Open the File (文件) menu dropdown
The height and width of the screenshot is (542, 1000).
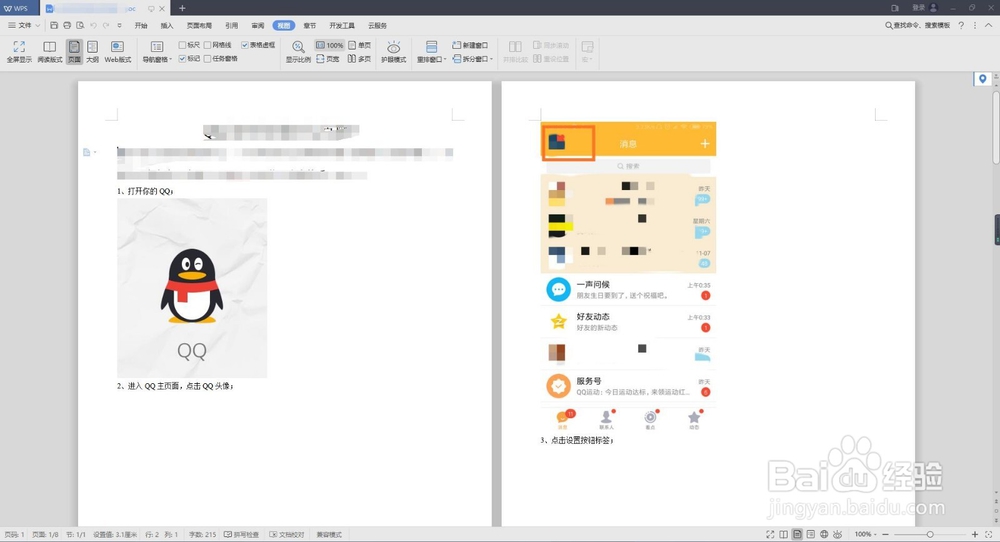click(24, 26)
